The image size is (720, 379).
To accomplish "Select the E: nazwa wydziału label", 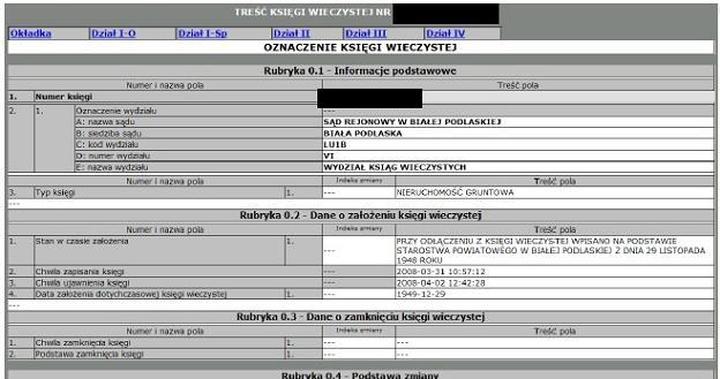I will [x=112, y=167].
